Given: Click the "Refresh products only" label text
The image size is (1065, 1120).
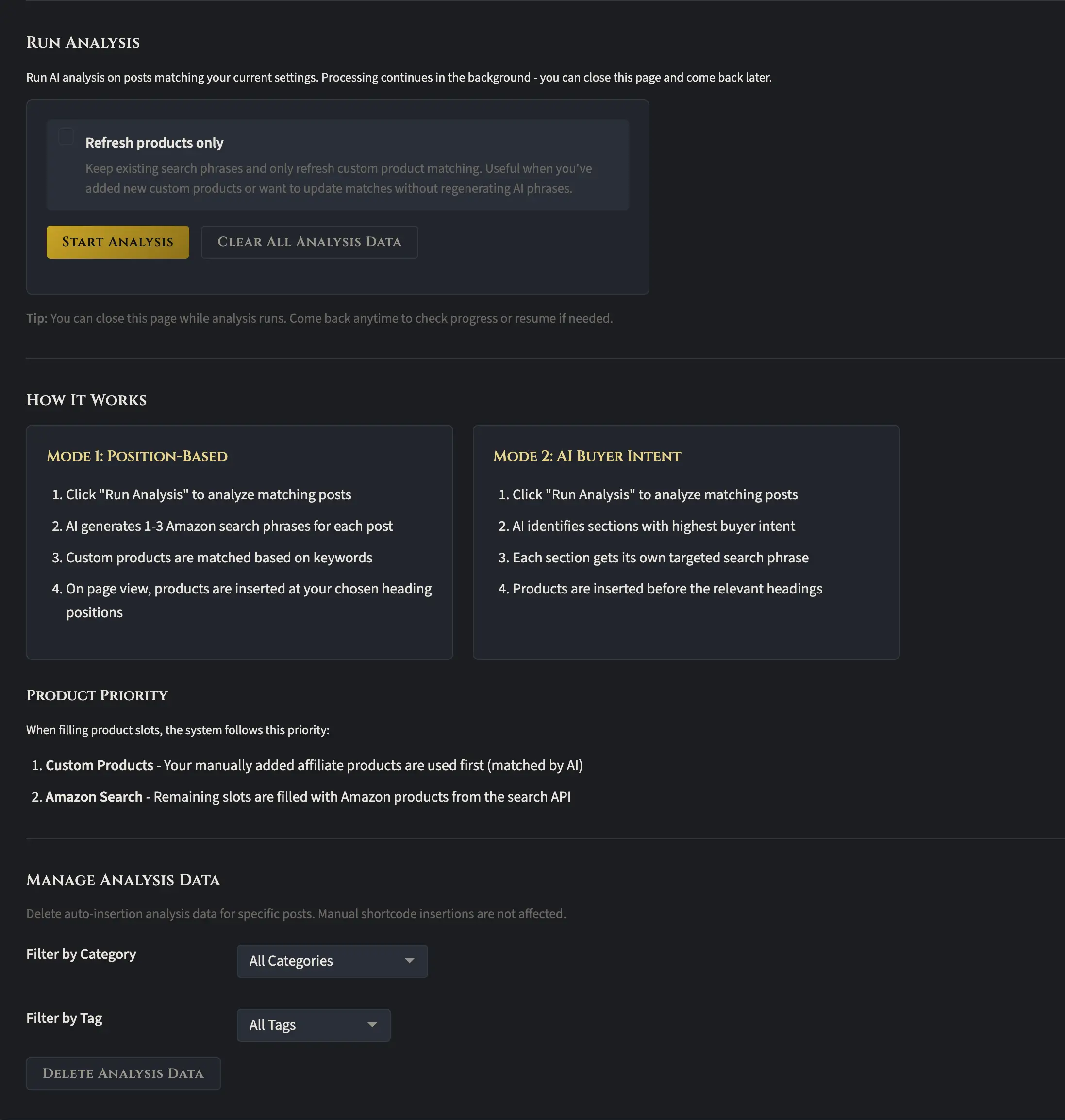Looking at the screenshot, I should pyautogui.click(x=154, y=142).
